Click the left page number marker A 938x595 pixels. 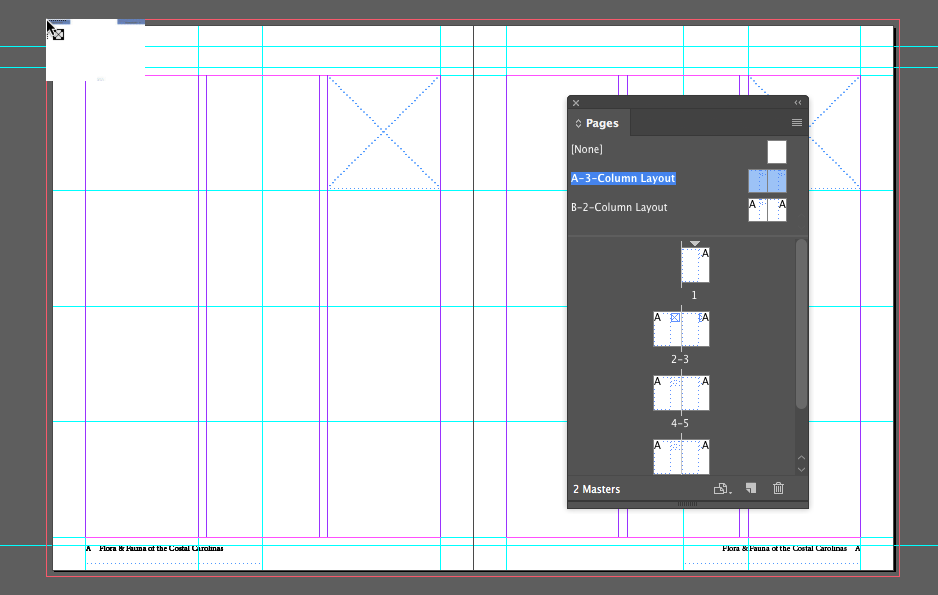click(x=89, y=548)
